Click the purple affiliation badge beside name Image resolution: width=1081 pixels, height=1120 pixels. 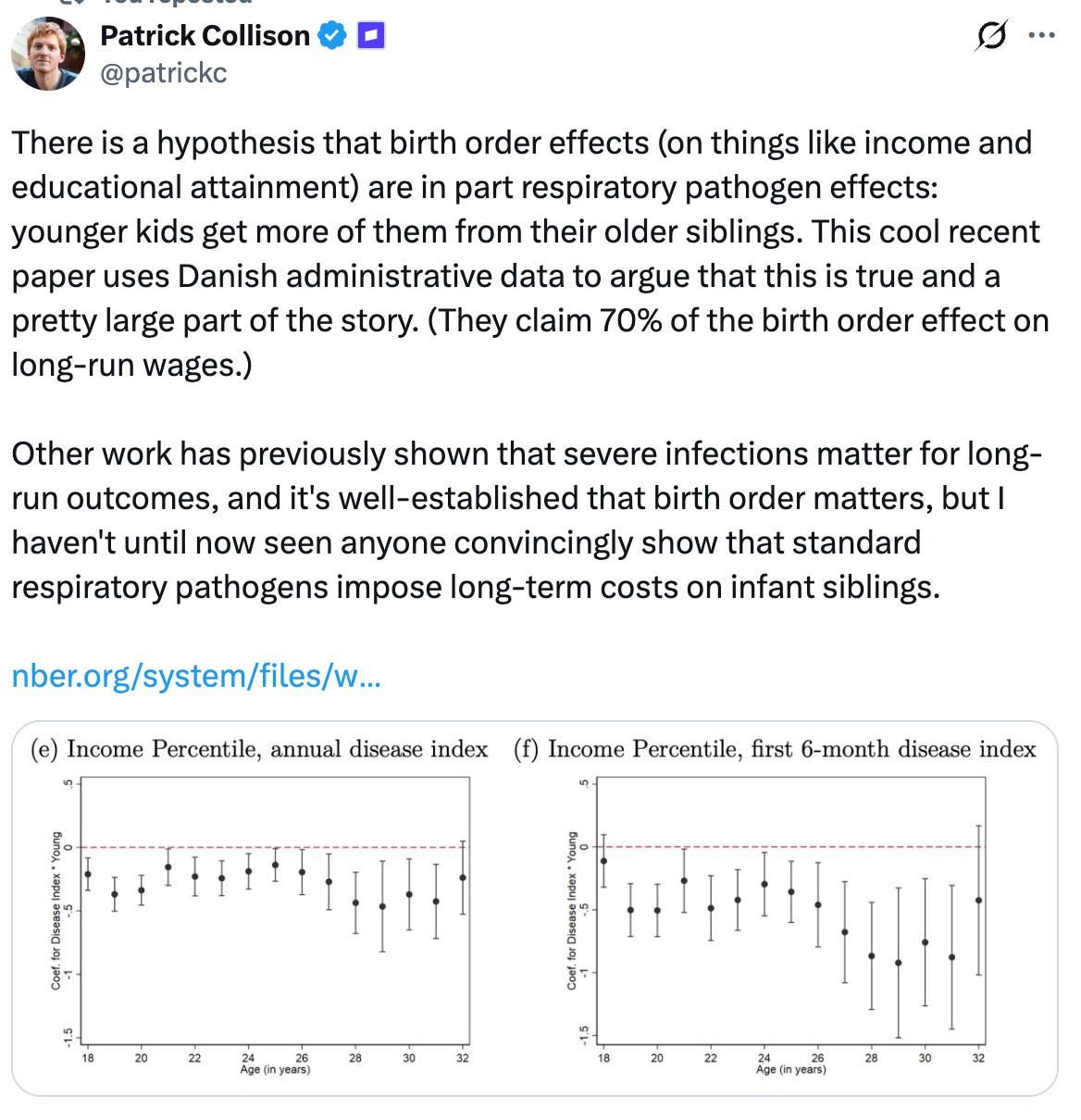click(370, 36)
